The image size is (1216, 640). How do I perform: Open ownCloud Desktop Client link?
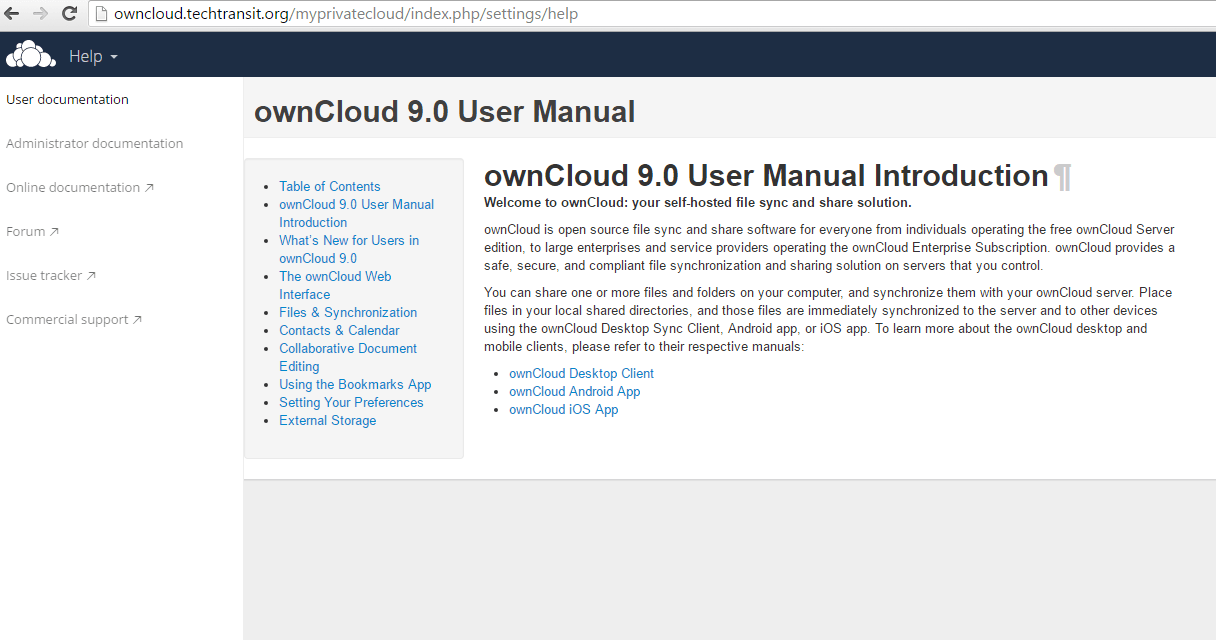(581, 373)
